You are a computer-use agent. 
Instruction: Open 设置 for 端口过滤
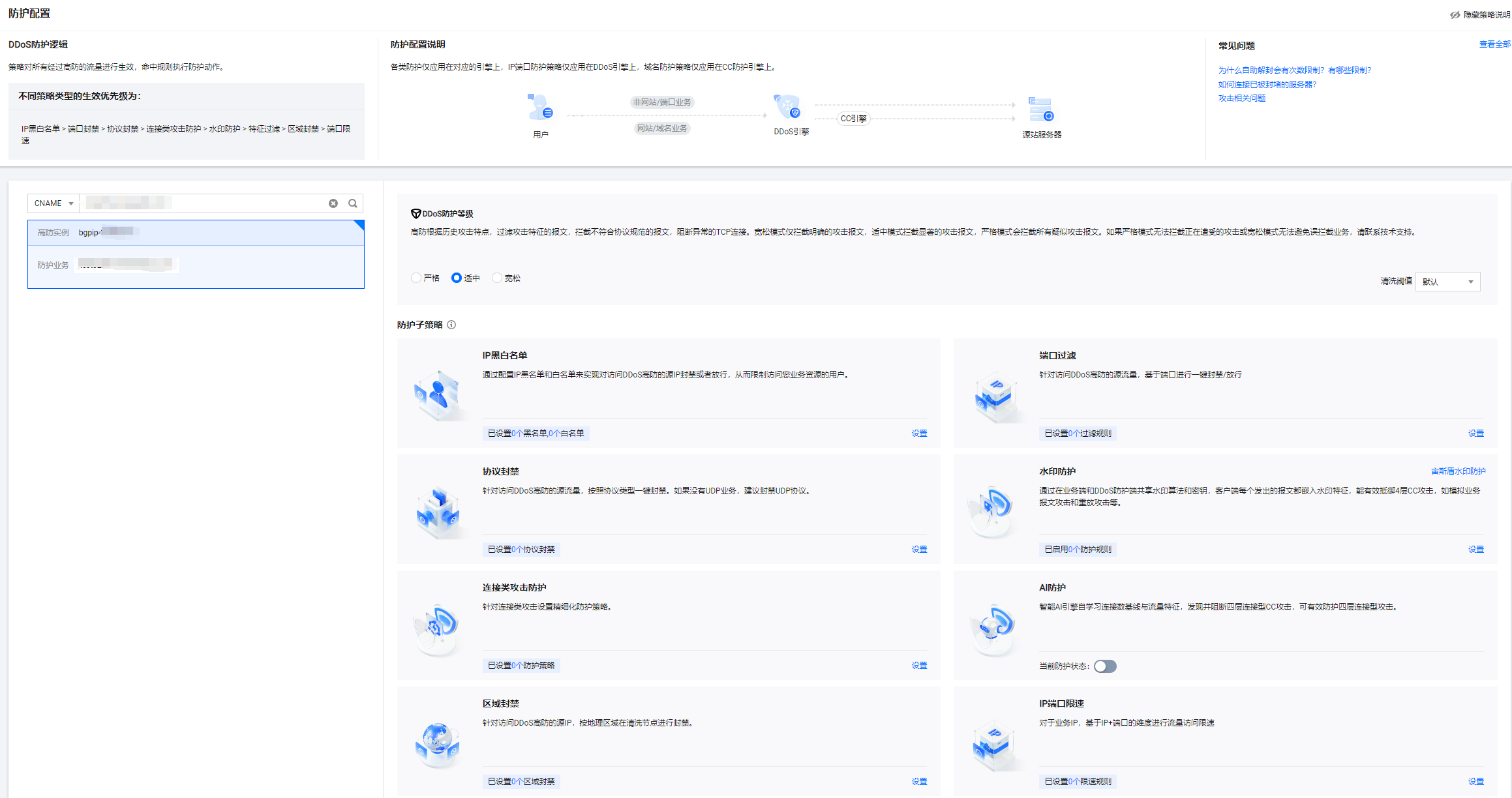point(1475,434)
